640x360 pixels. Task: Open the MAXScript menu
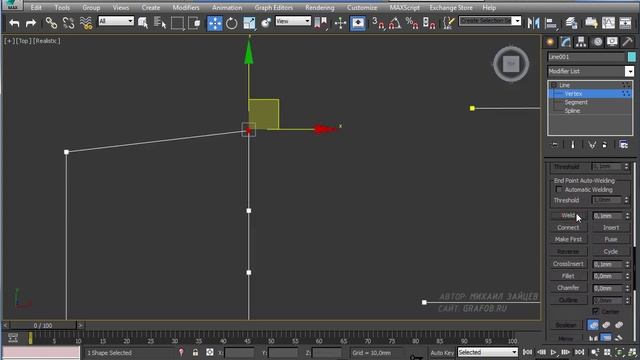(x=404, y=7)
